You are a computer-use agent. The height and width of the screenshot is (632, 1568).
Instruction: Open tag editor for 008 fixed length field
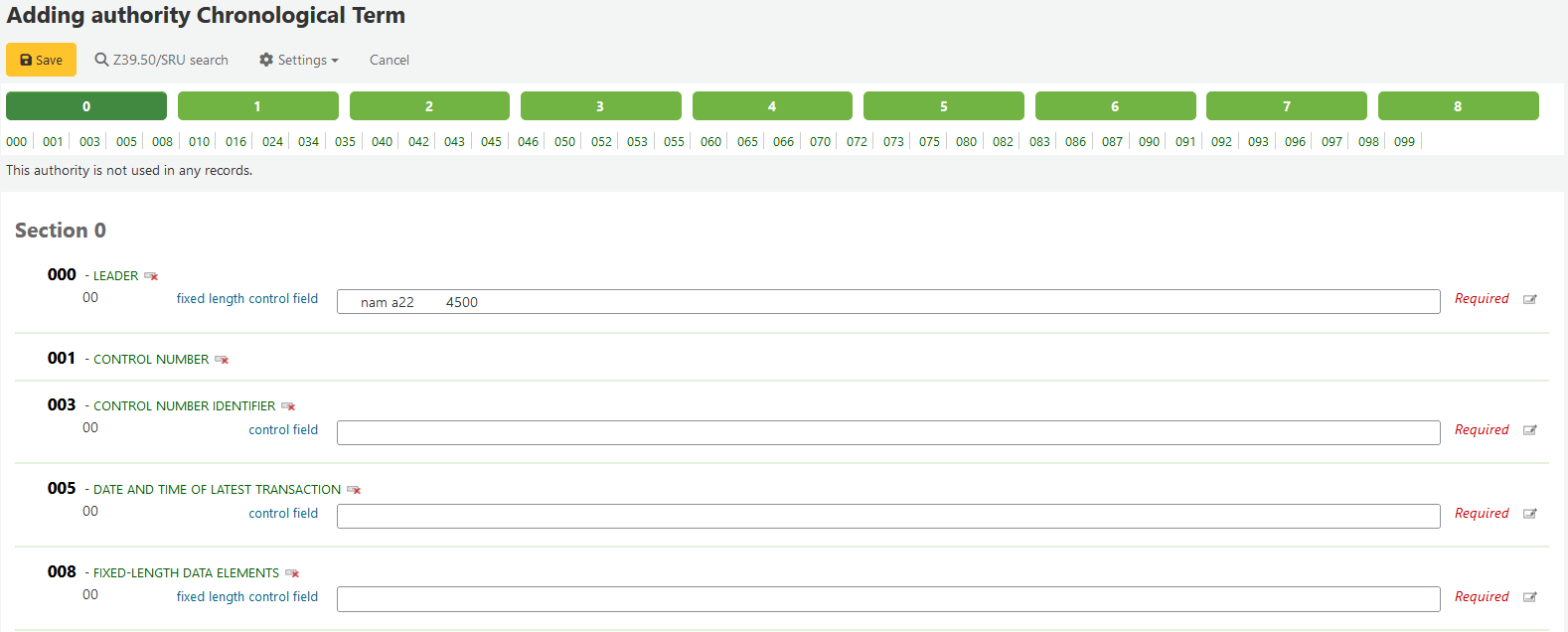[1530, 597]
